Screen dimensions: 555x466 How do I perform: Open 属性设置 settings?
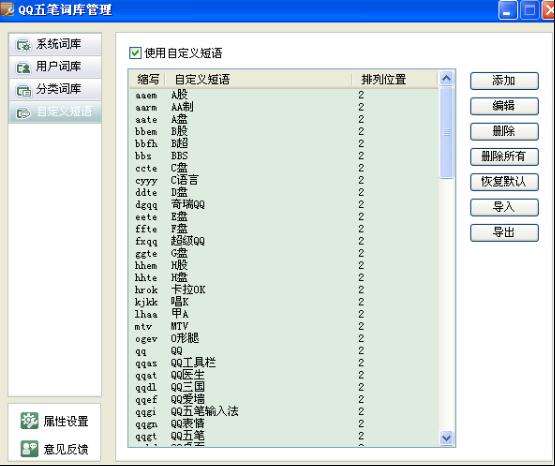55,421
